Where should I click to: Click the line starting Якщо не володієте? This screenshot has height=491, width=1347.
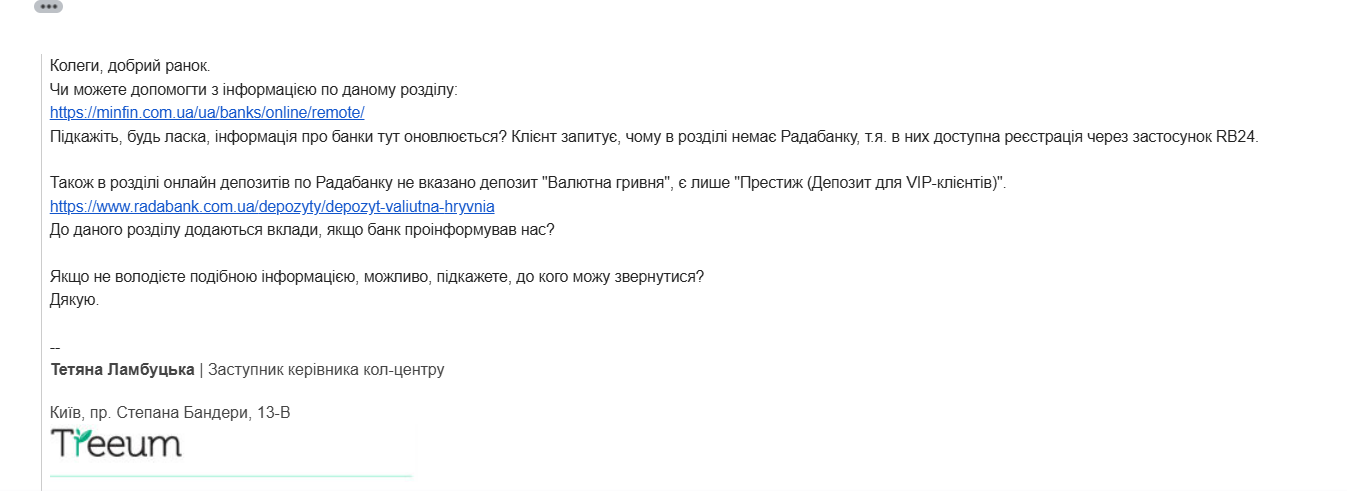(377, 276)
